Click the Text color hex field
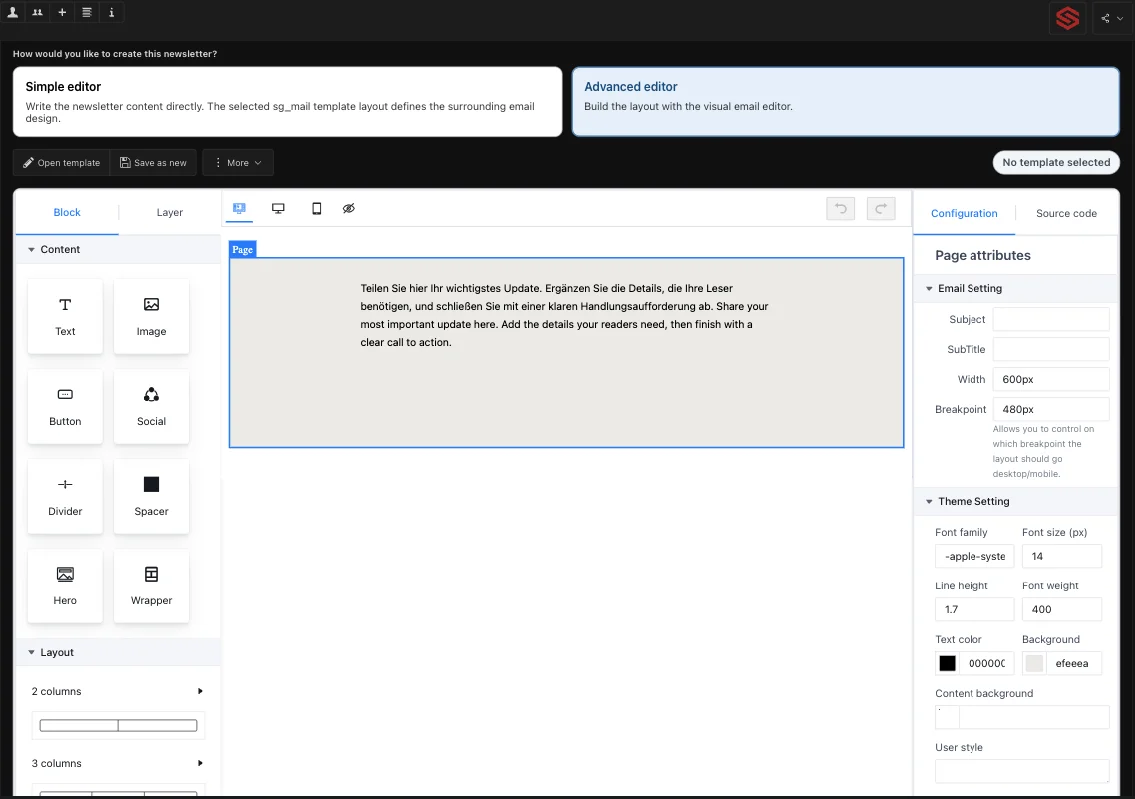The height and width of the screenshot is (799, 1135). (987, 663)
